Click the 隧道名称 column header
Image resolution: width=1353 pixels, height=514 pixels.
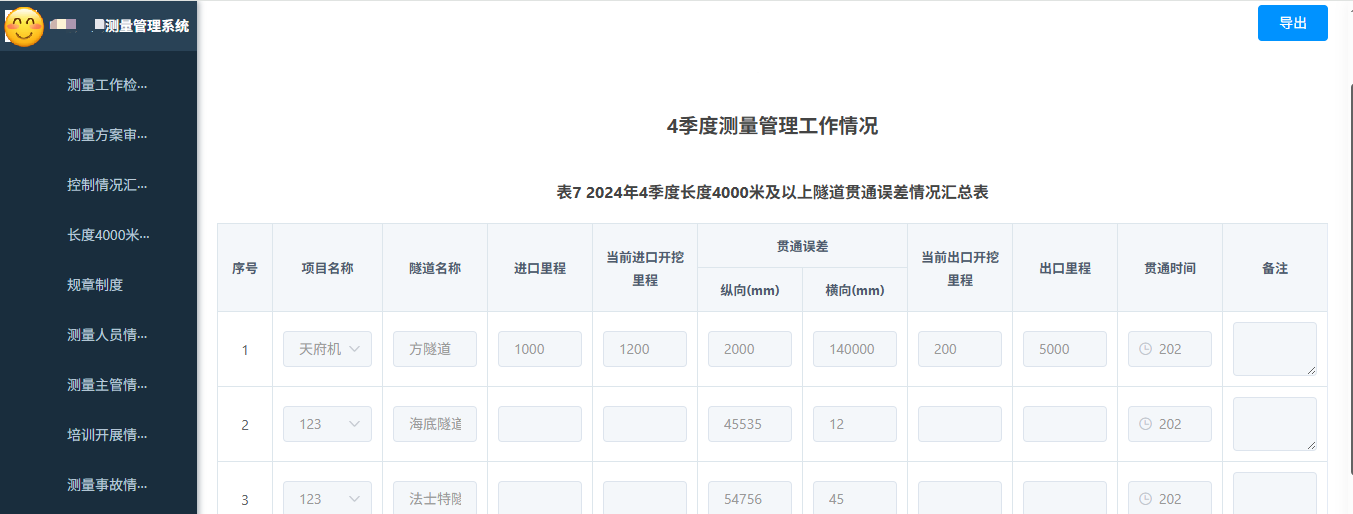(435, 268)
